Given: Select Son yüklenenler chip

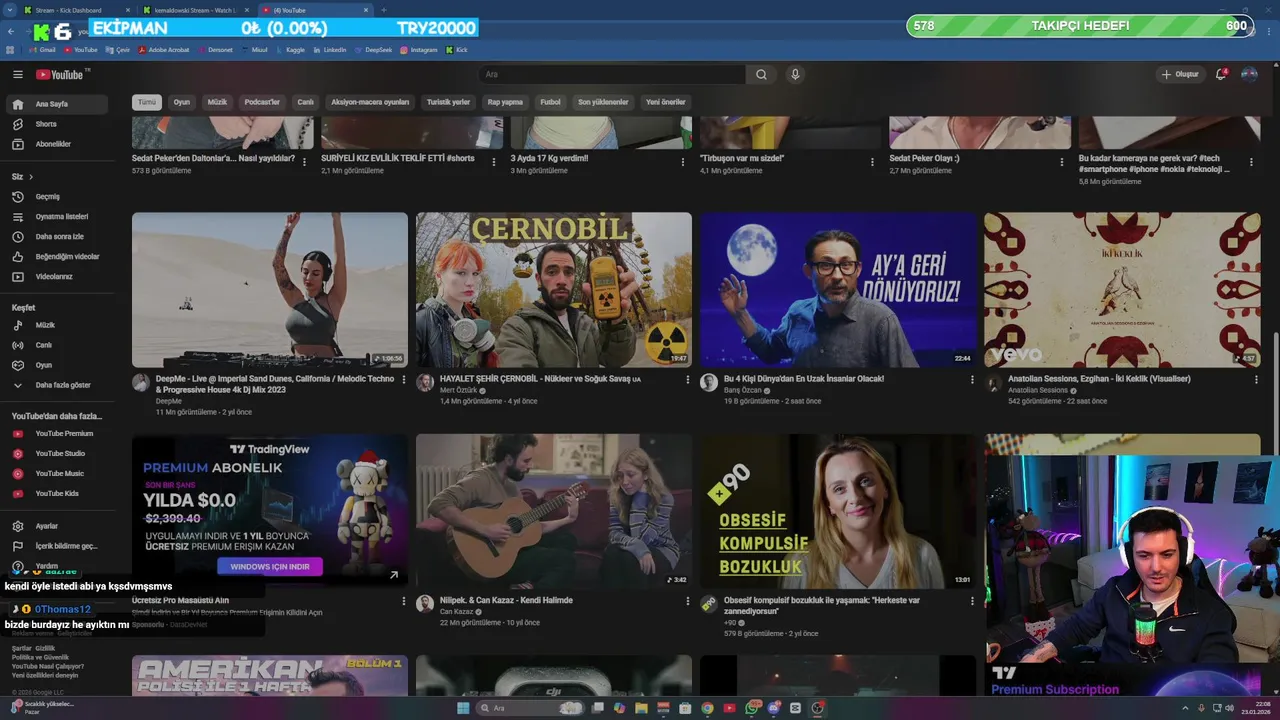Looking at the screenshot, I should point(603,102).
